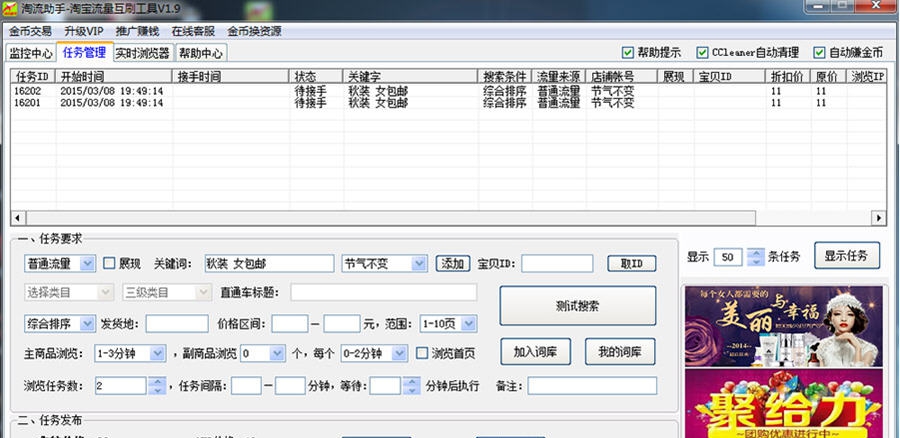Open the 聚给力 promotion banner
The width and height of the screenshot is (900, 438).
click(783, 405)
